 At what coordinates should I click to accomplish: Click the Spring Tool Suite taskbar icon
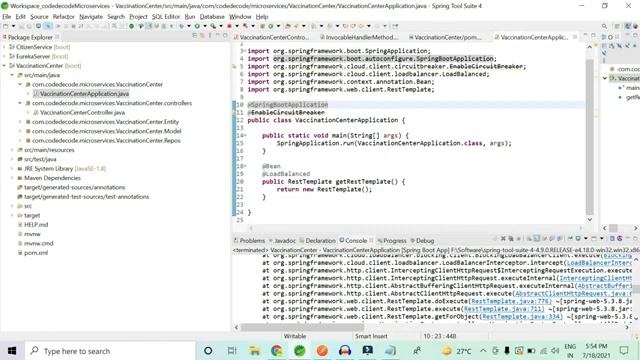tap(300, 351)
